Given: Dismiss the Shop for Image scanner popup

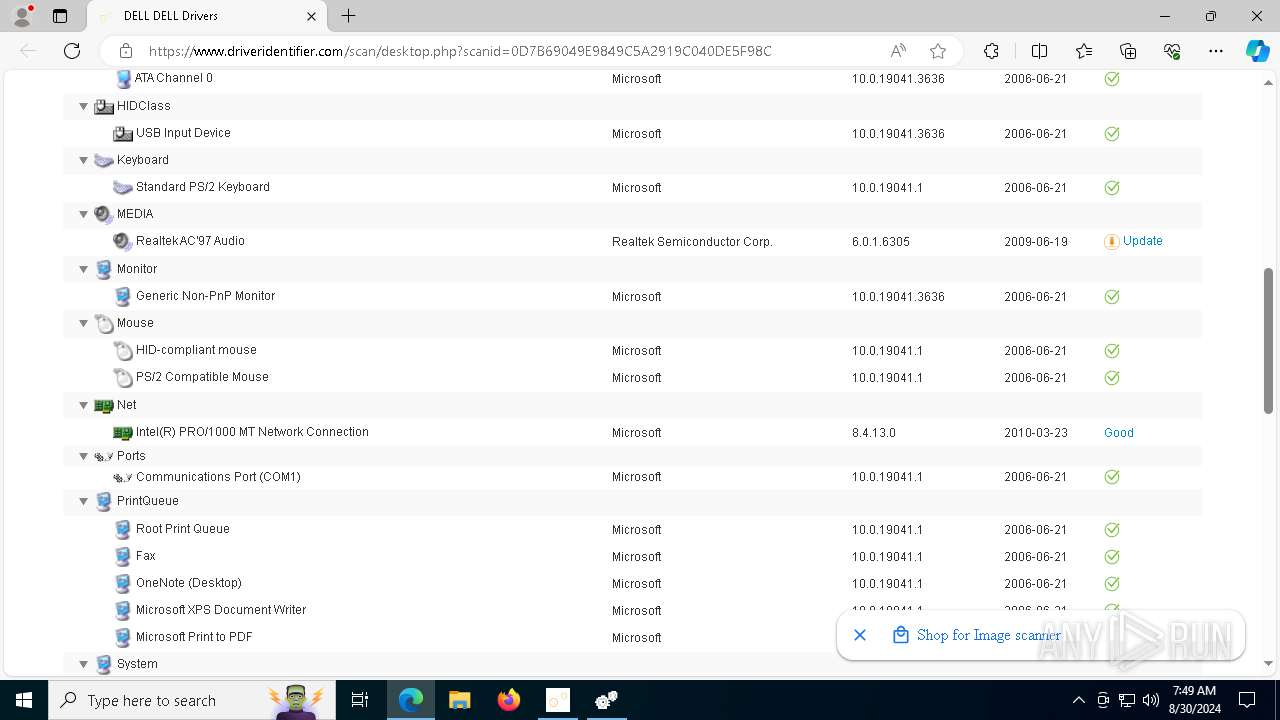Looking at the screenshot, I should tap(860, 635).
